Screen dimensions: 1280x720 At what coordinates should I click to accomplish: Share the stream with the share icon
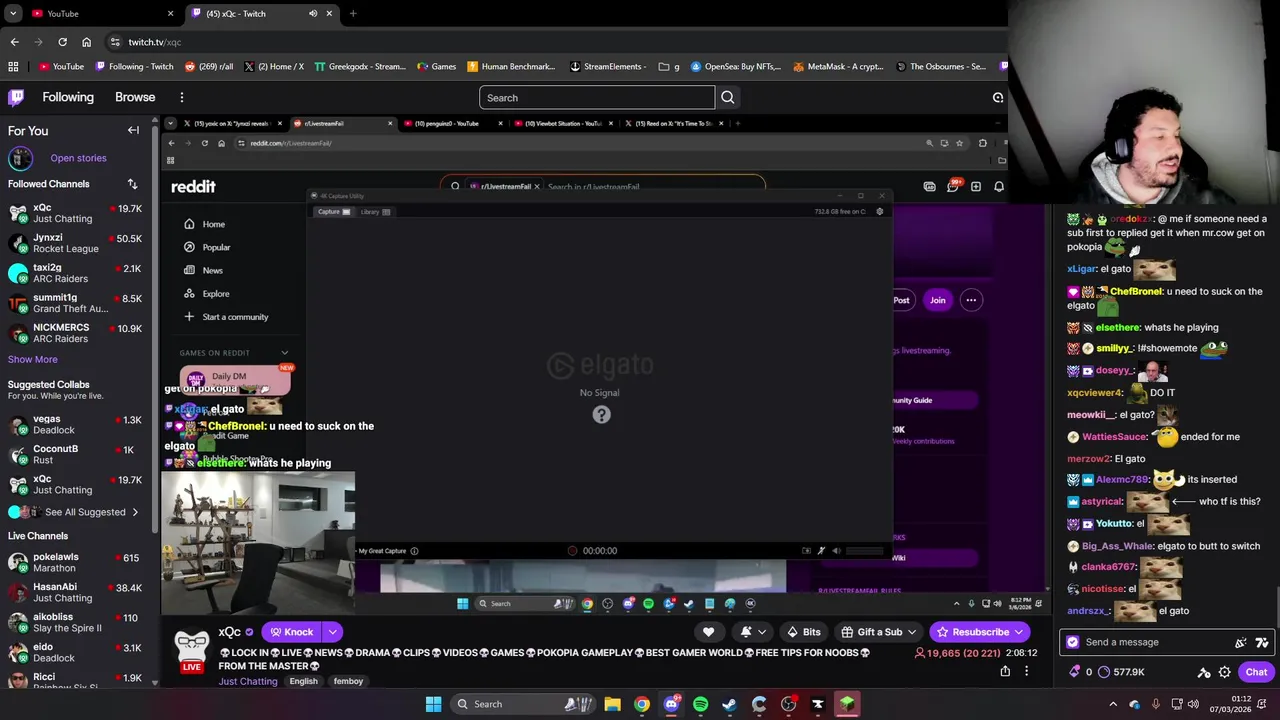coord(1005,671)
